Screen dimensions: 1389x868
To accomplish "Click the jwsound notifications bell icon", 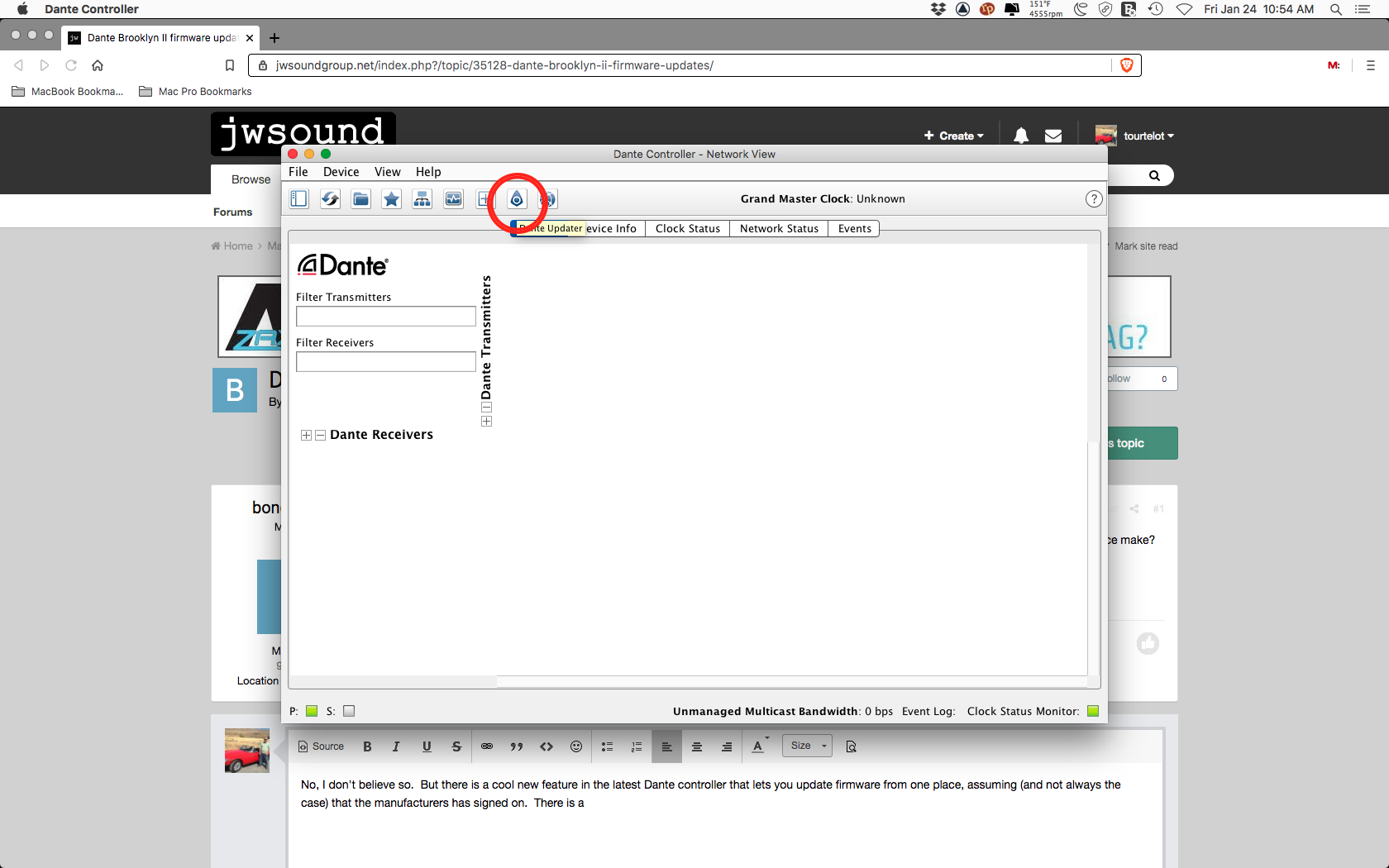I will (x=1021, y=136).
